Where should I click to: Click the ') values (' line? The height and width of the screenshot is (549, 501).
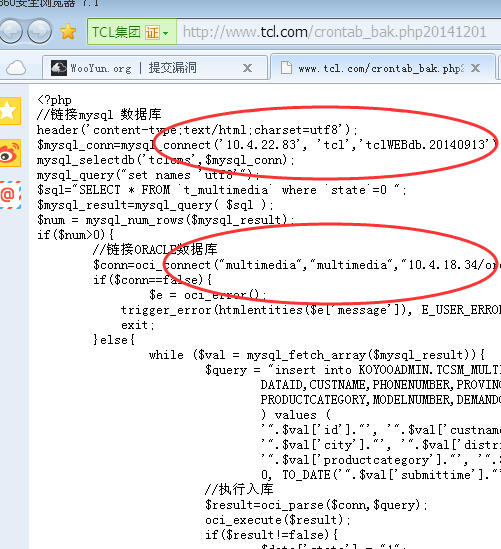(x=296, y=415)
